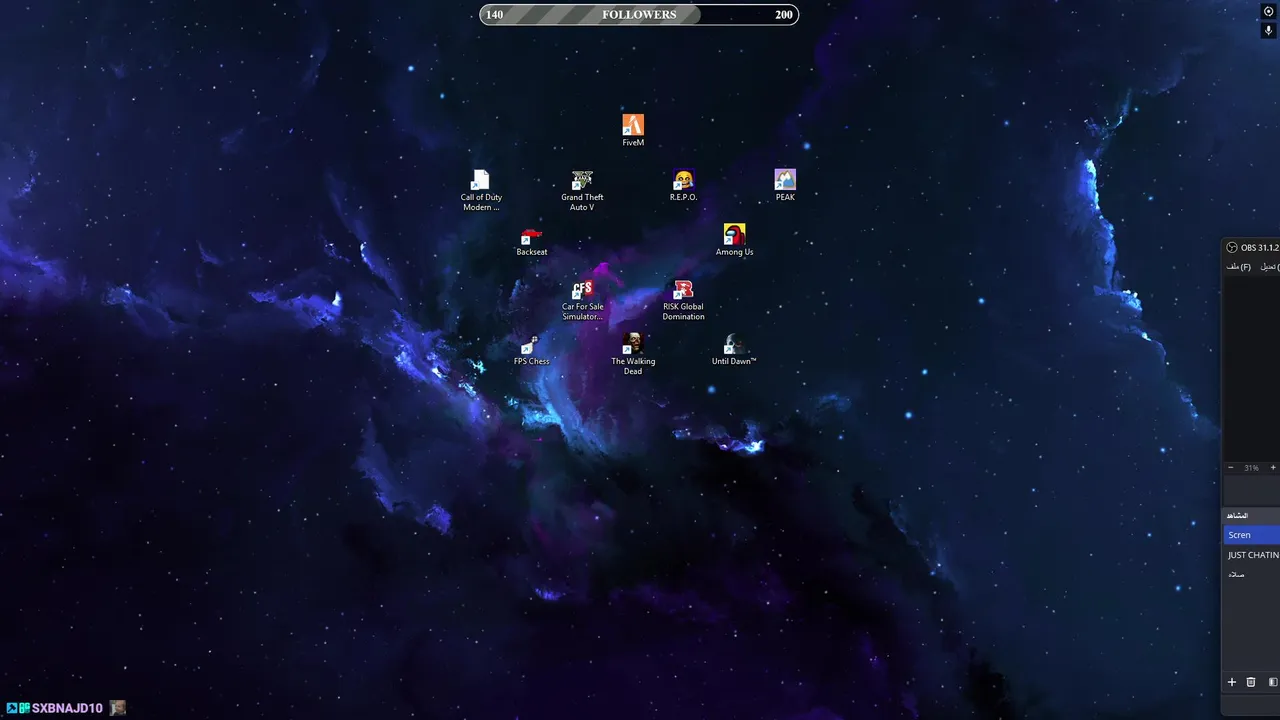
Task: Click the 140 follower count number
Action: pyautogui.click(x=494, y=14)
